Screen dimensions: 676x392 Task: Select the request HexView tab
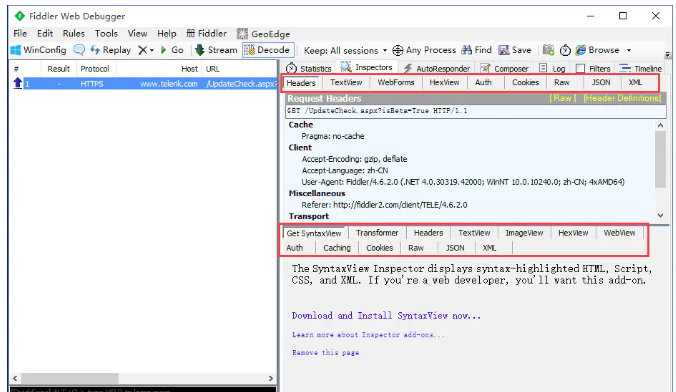[x=444, y=82]
